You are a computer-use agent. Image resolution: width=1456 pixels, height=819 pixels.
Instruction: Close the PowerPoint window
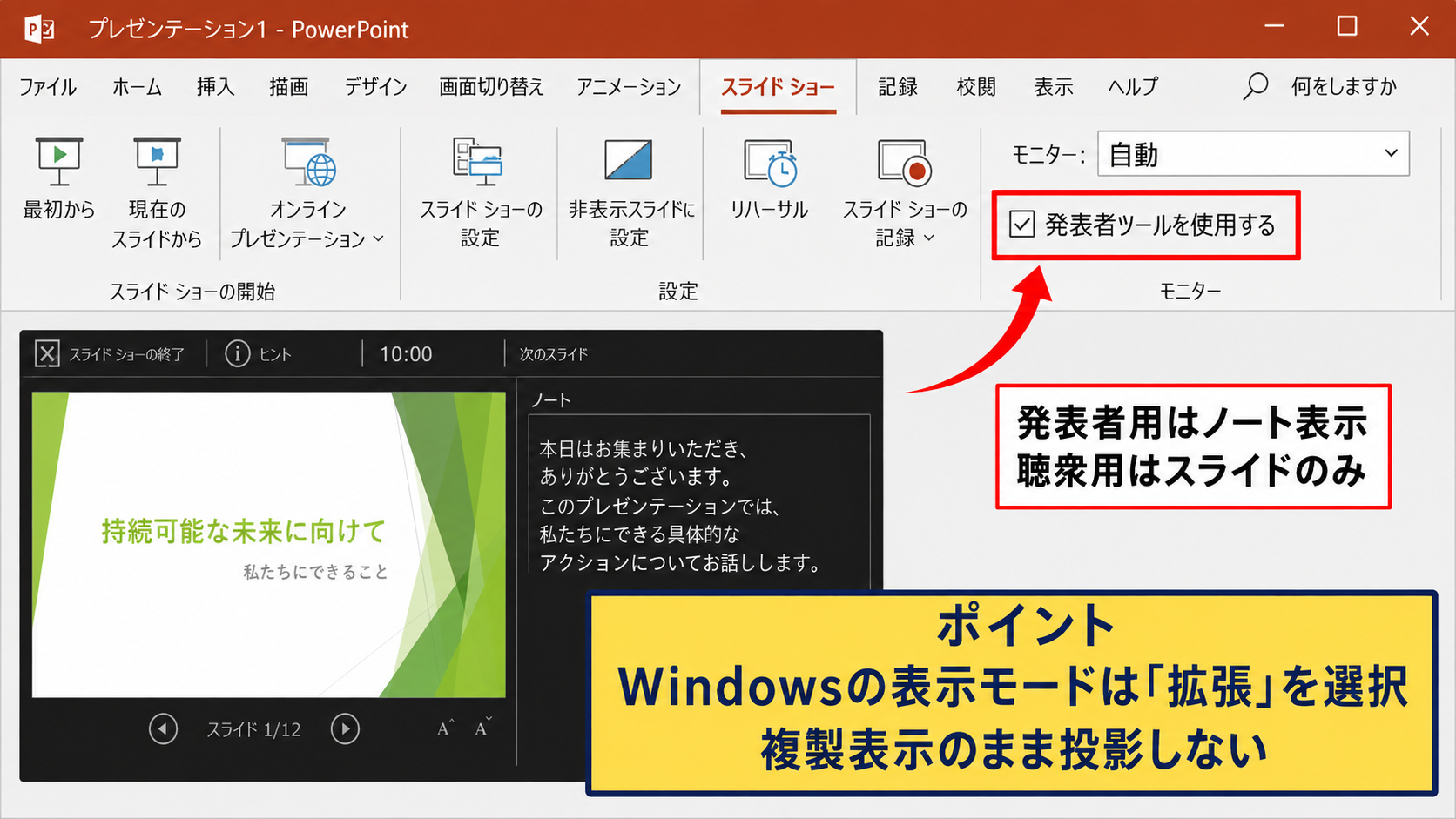(1419, 27)
